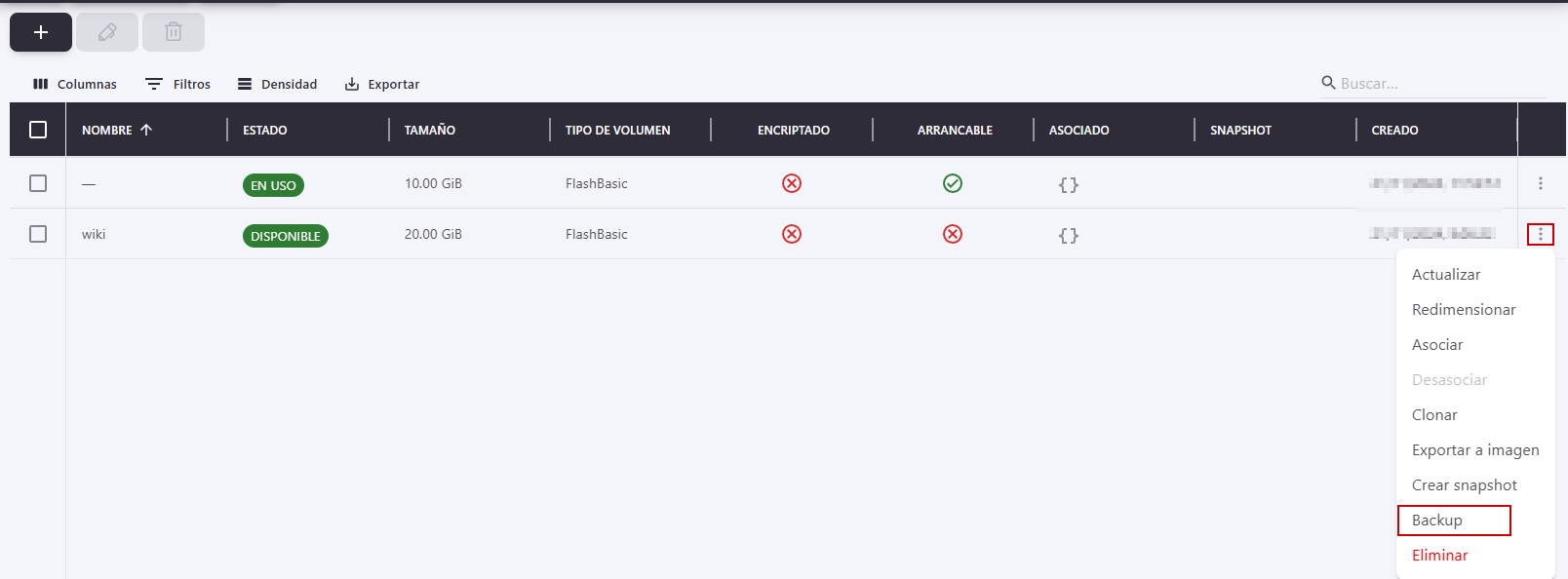1568x579 pixels.
Task: Choose Redimensionar from the volume menu
Action: click(x=1464, y=310)
